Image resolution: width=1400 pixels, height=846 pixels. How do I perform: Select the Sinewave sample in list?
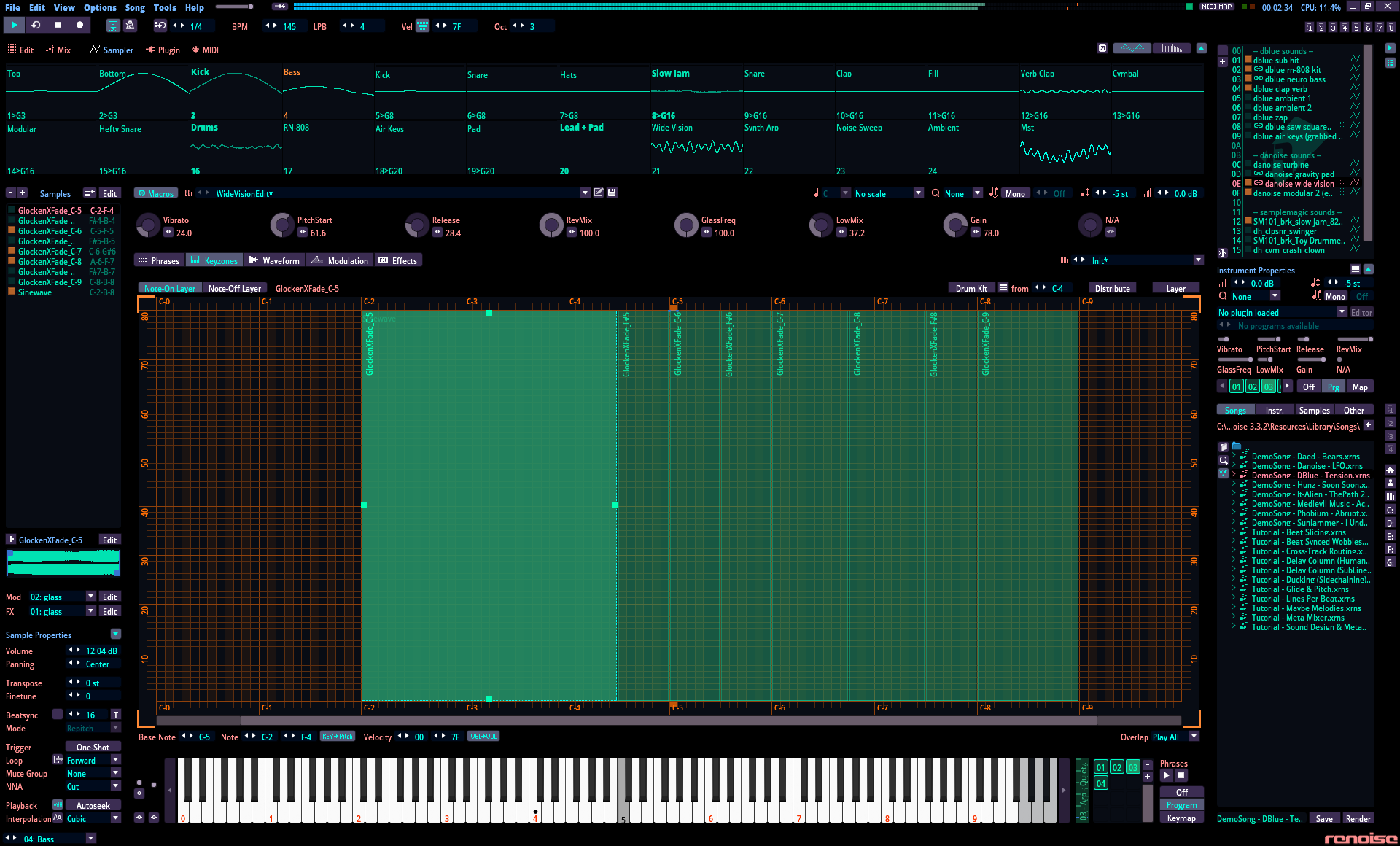34,292
